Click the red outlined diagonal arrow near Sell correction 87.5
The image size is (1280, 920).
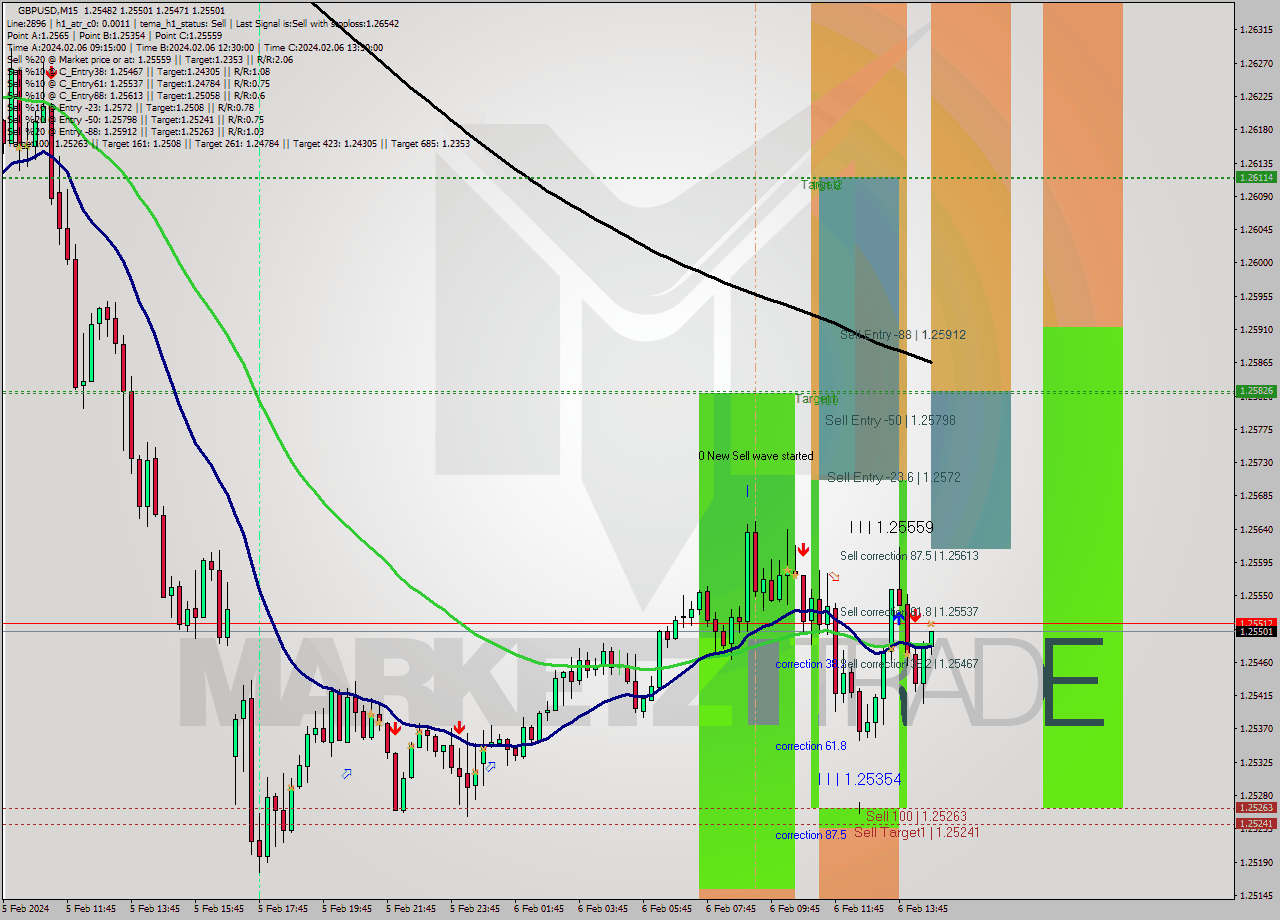pyautogui.click(x=834, y=576)
